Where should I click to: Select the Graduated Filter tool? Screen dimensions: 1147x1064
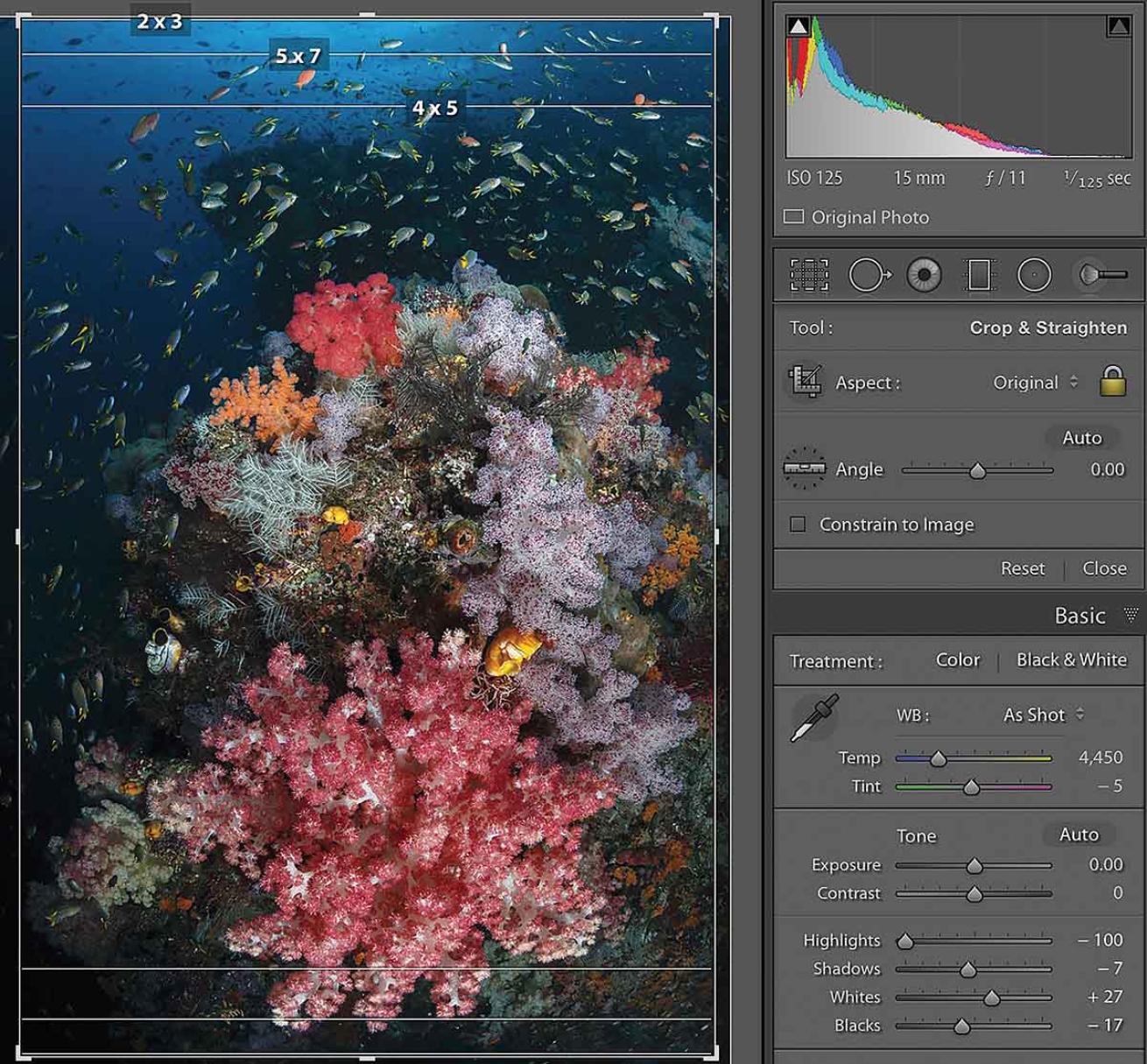(x=979, y=275)
